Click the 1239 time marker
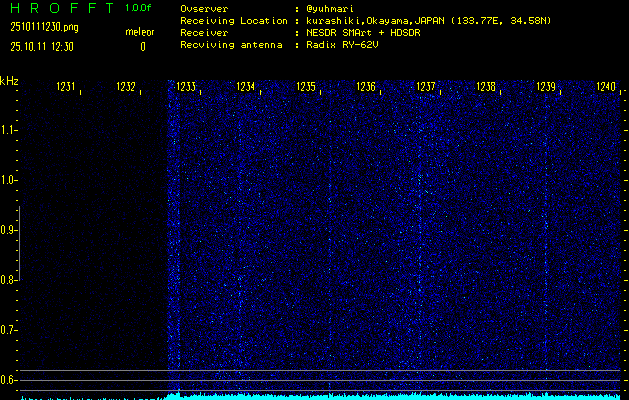The height and width of the screenshot is (400, 629). 546,87
